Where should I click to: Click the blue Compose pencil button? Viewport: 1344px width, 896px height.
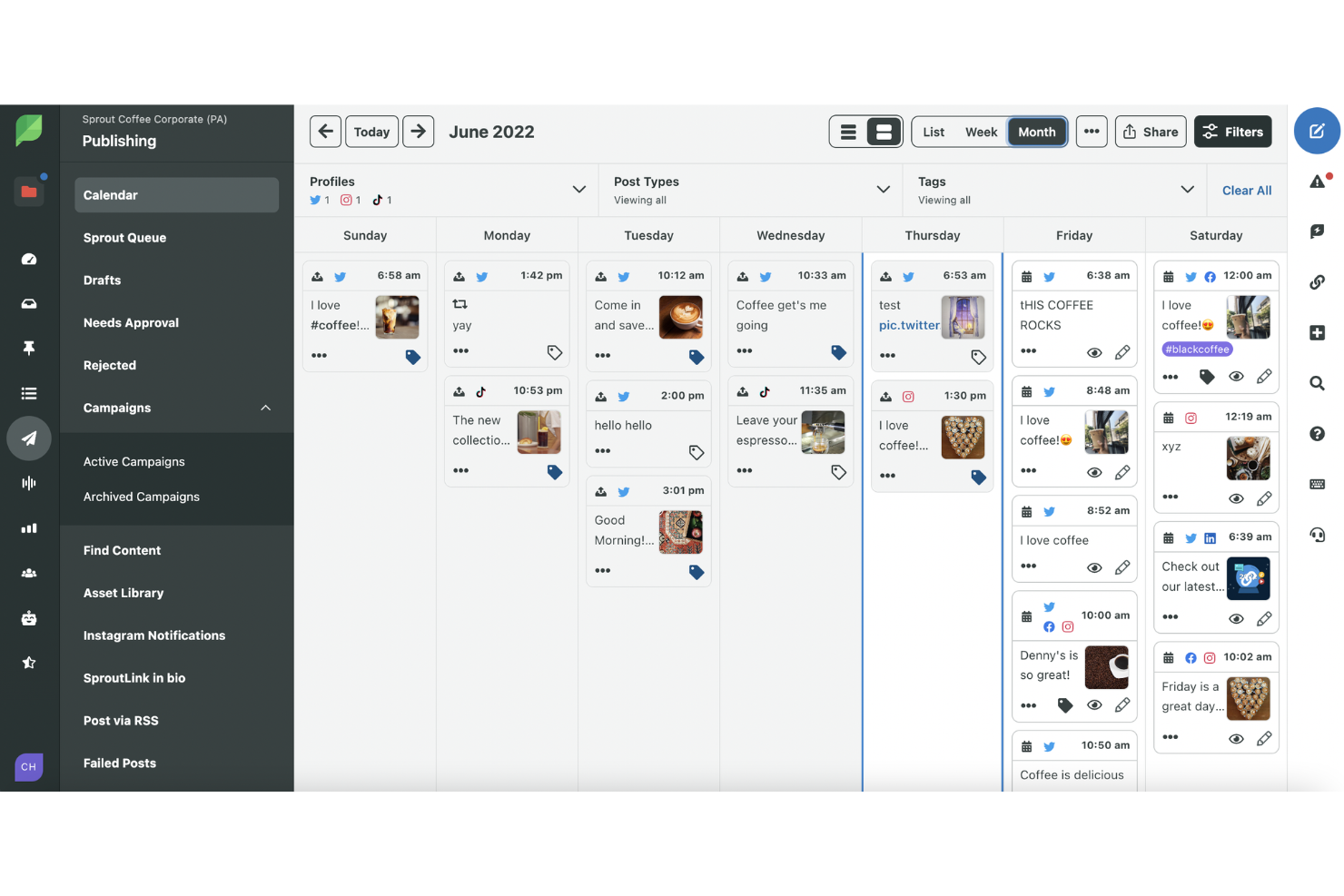click(1317, 131)
